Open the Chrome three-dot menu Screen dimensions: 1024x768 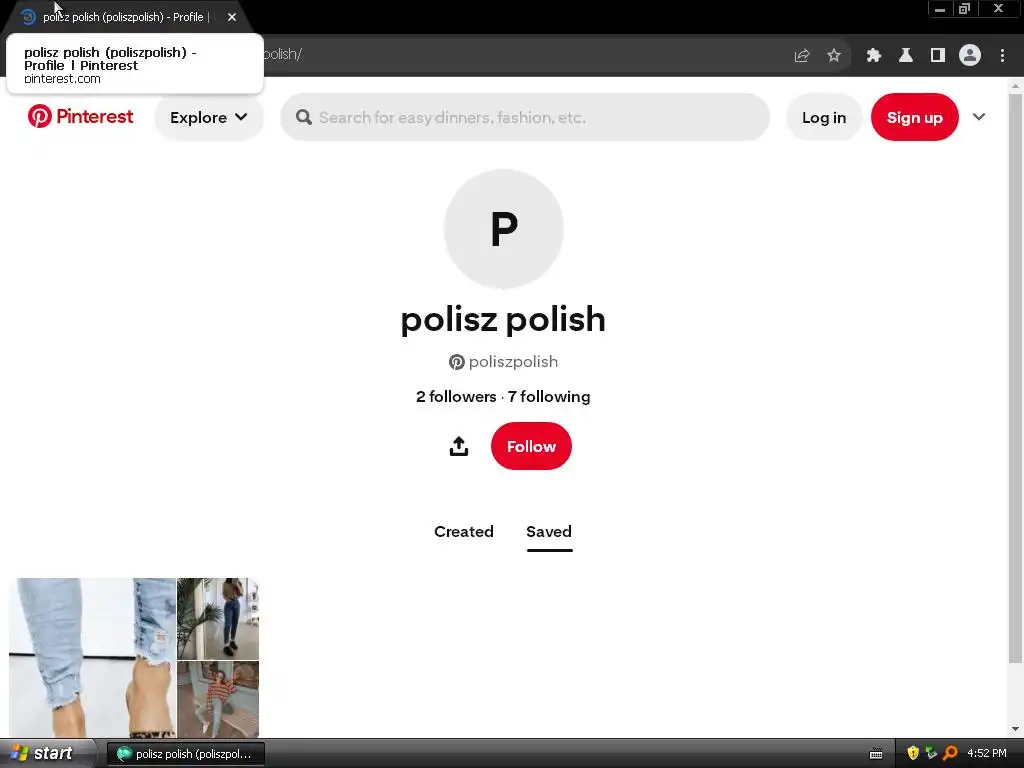tap(1002, 56)
